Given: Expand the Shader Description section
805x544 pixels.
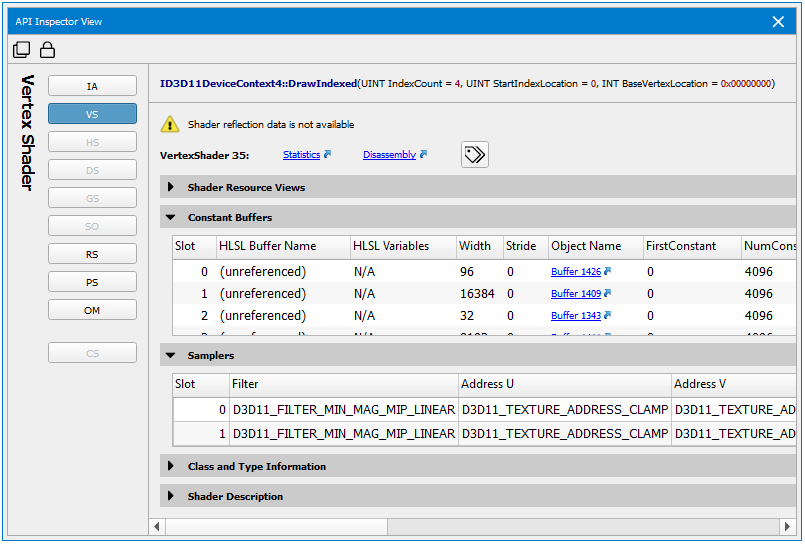Looking at the screenshot, I should point(171,496).
